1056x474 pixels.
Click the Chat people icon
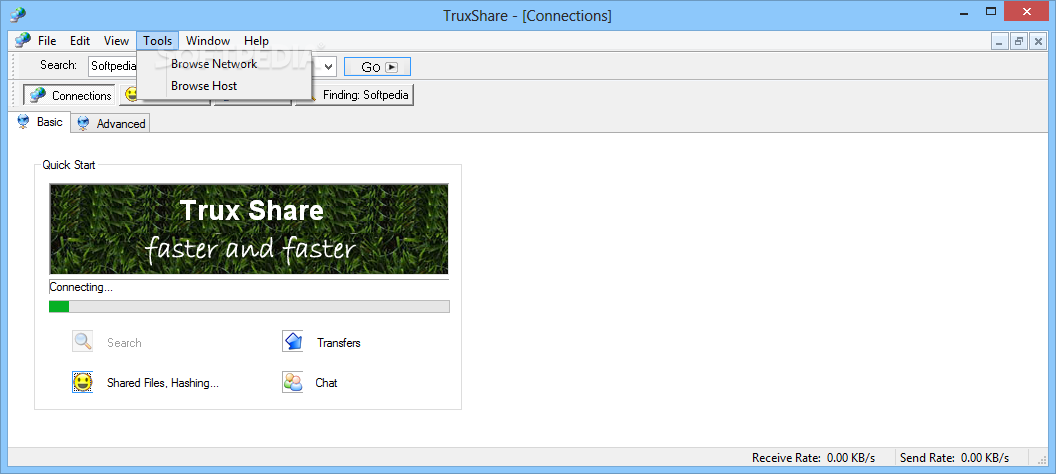pos(292,382)
